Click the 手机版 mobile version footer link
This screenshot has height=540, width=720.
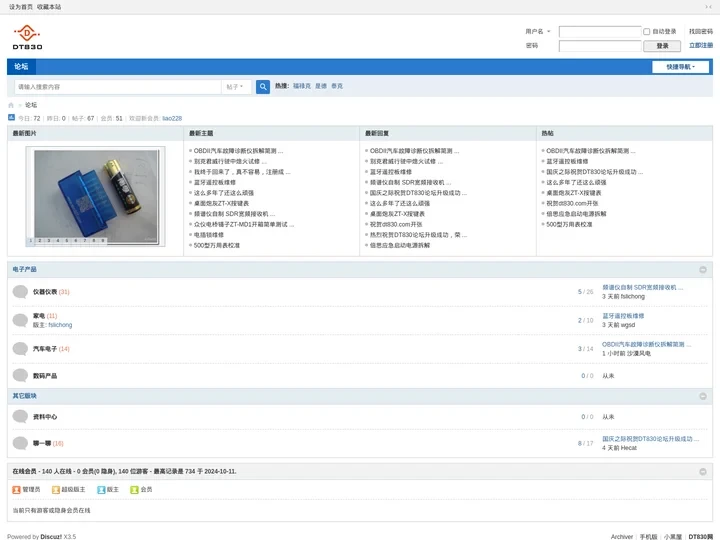(x=648, y=536)
